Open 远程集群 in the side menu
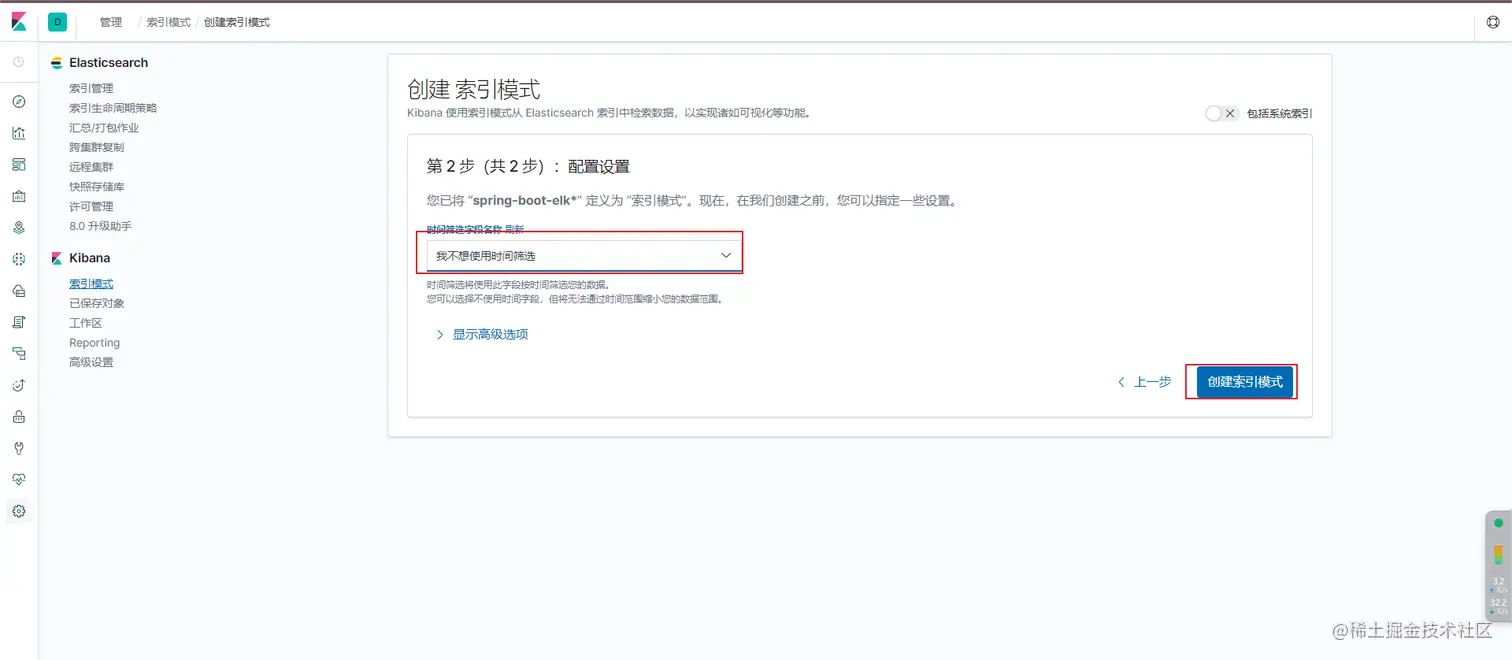Image resolution: width=1512 pixels, height=660 pixels. point(91,167)
